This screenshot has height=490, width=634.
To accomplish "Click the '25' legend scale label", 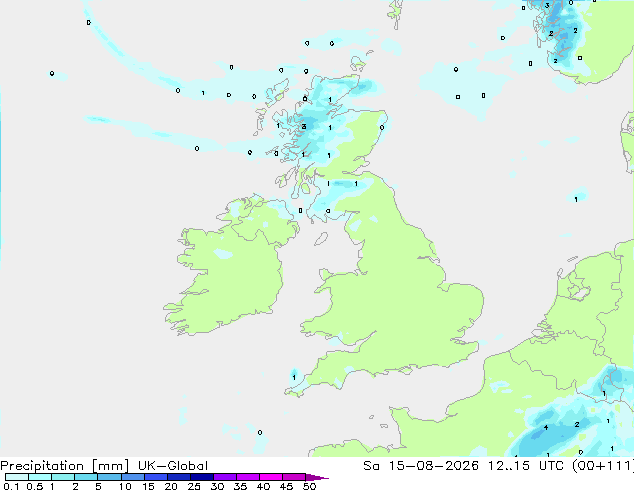I will (194, 486).
